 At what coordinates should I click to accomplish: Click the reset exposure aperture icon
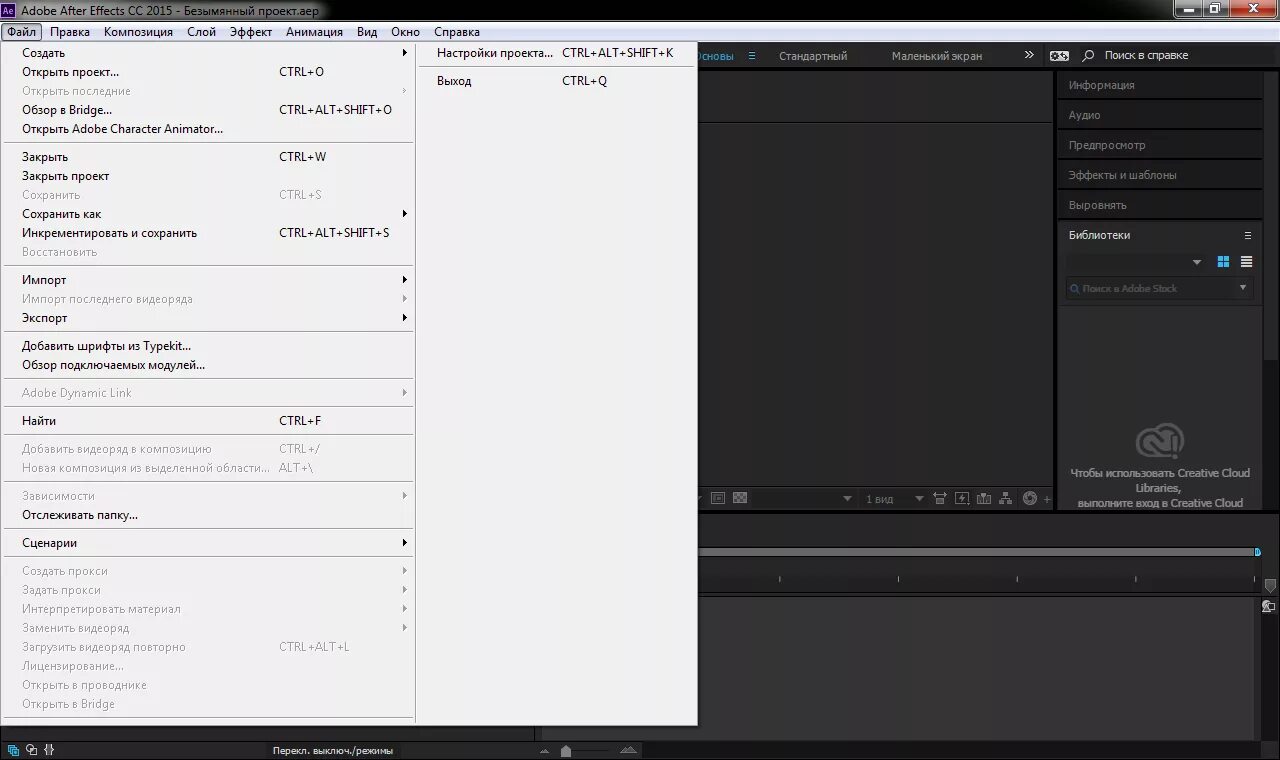tap(1030, 498)
